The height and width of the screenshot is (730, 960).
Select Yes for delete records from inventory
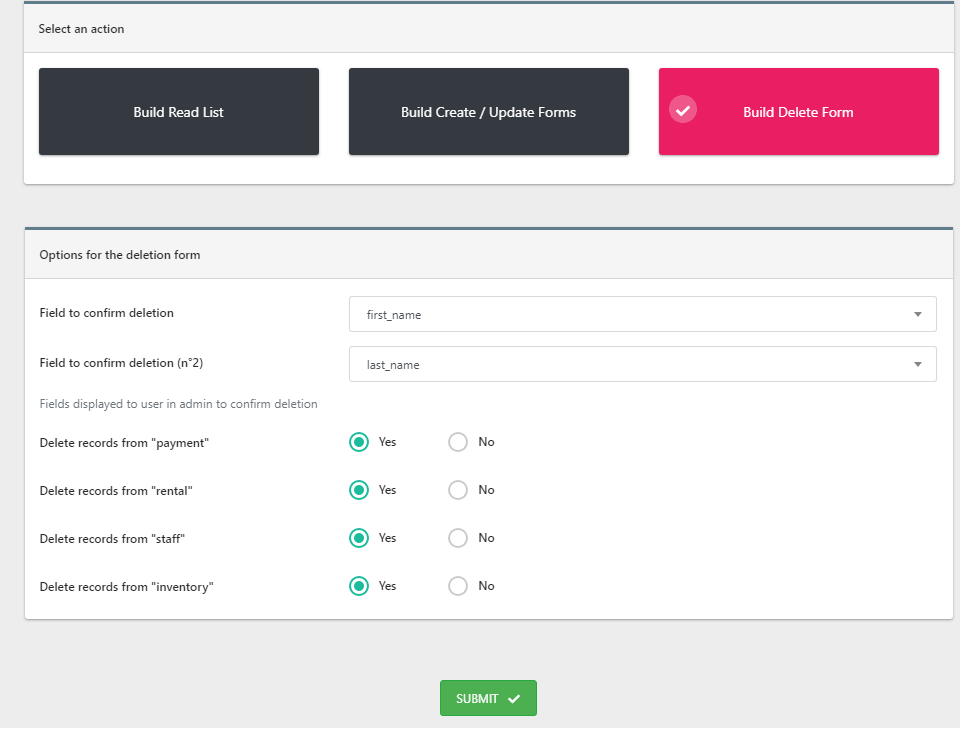(x=359, y=586)
